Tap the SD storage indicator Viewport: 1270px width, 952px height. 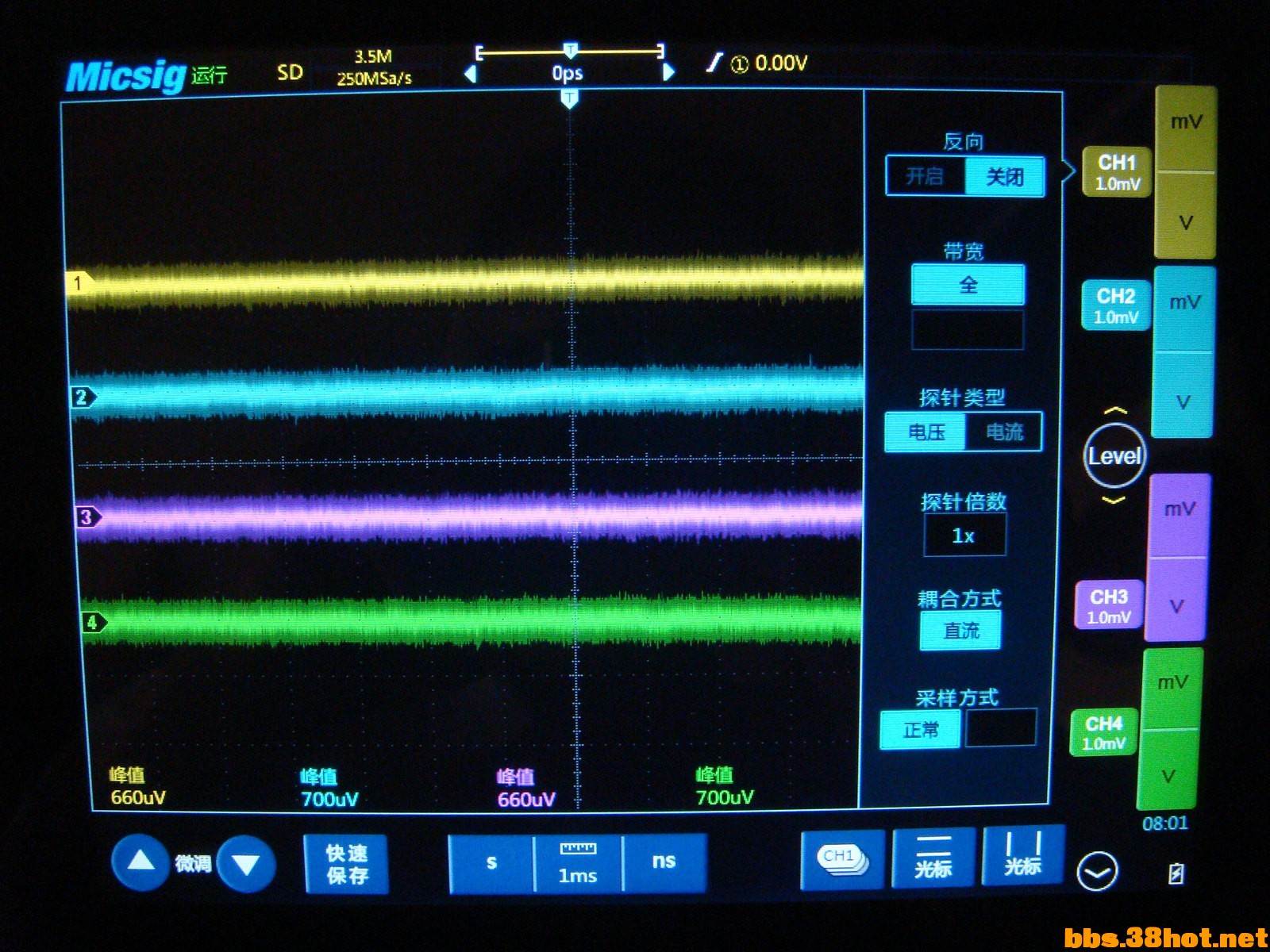(x=290, y=72)
